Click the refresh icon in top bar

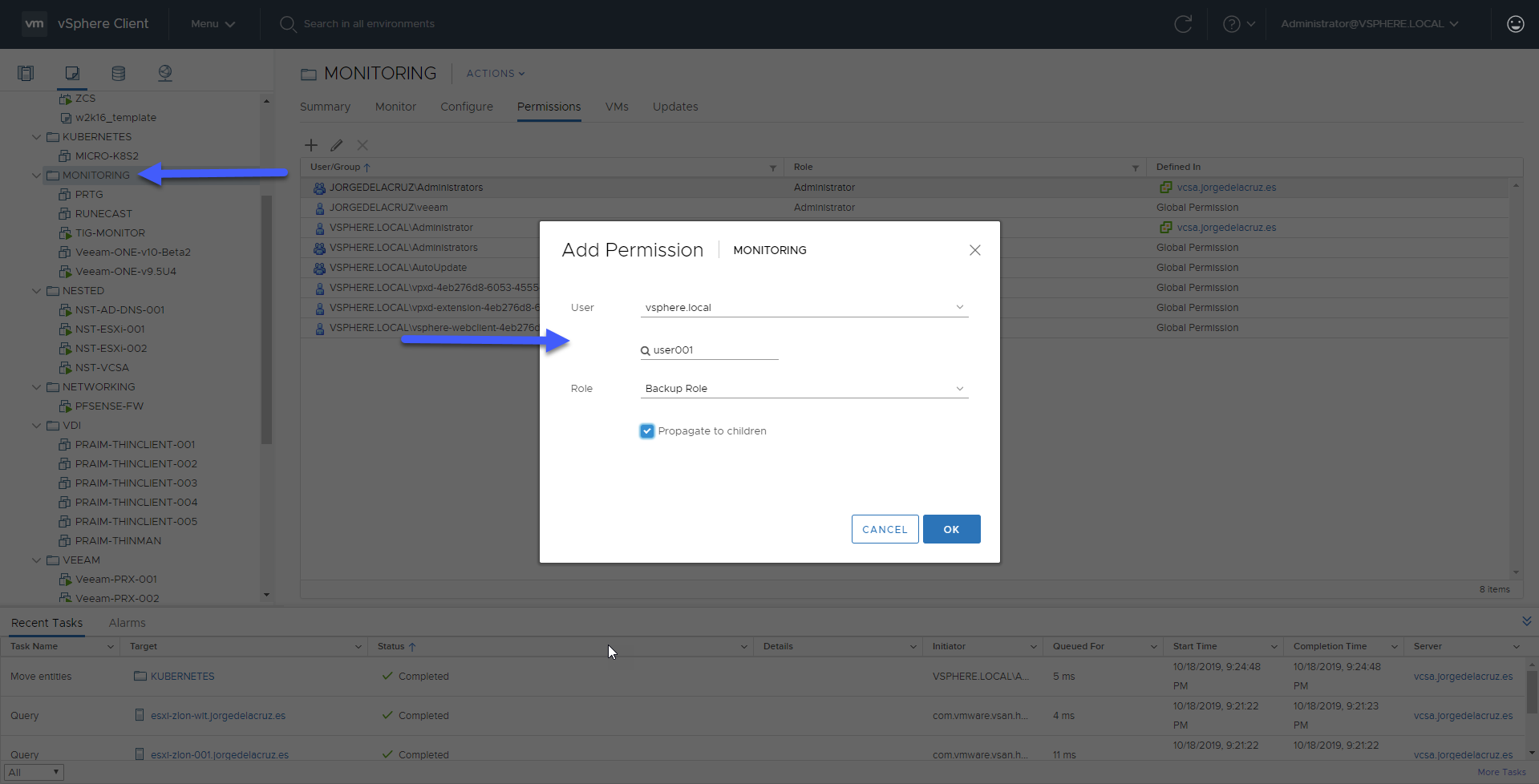(1183, 24)
